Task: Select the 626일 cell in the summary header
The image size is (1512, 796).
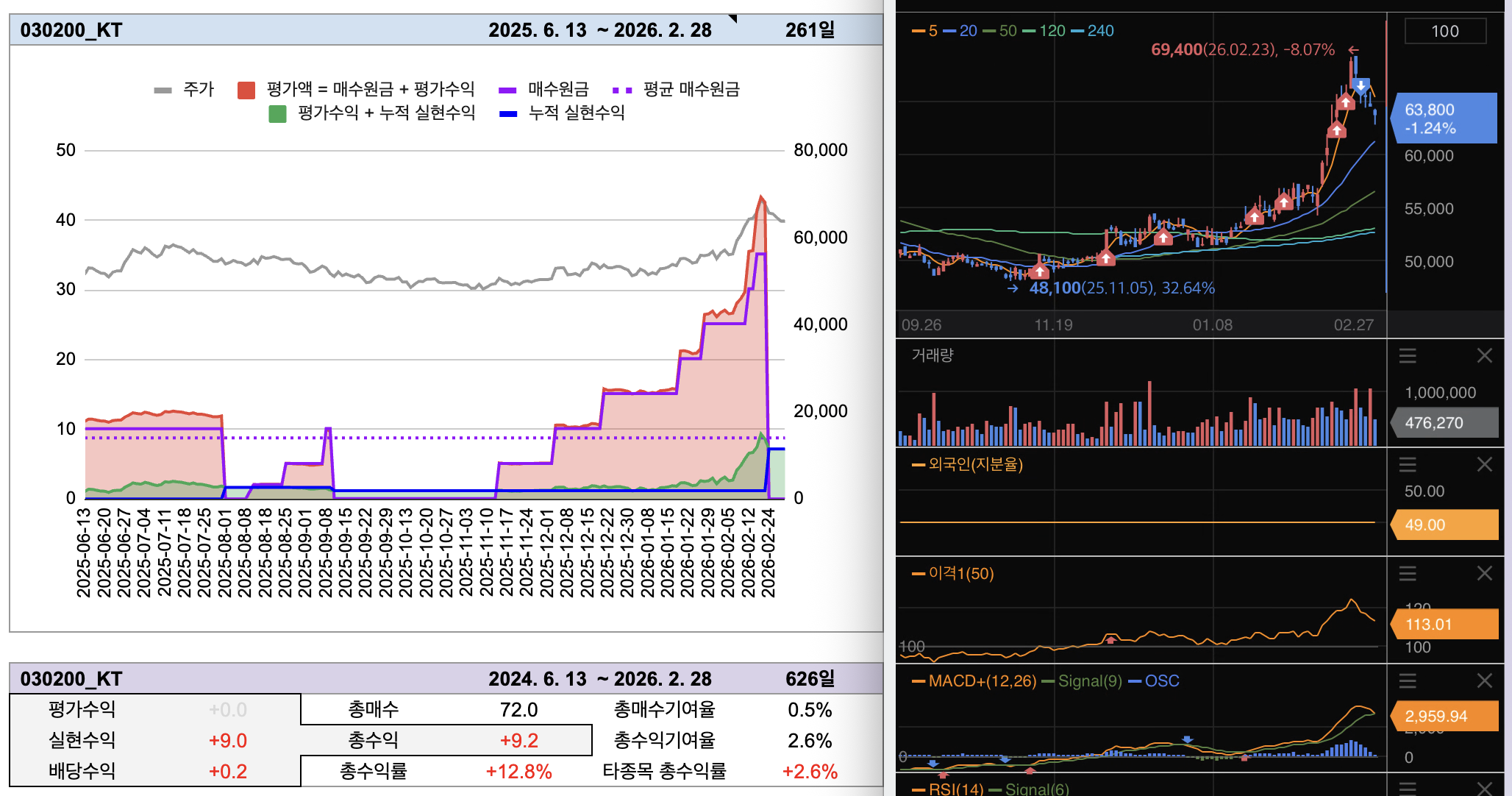Action: [810, 678]
